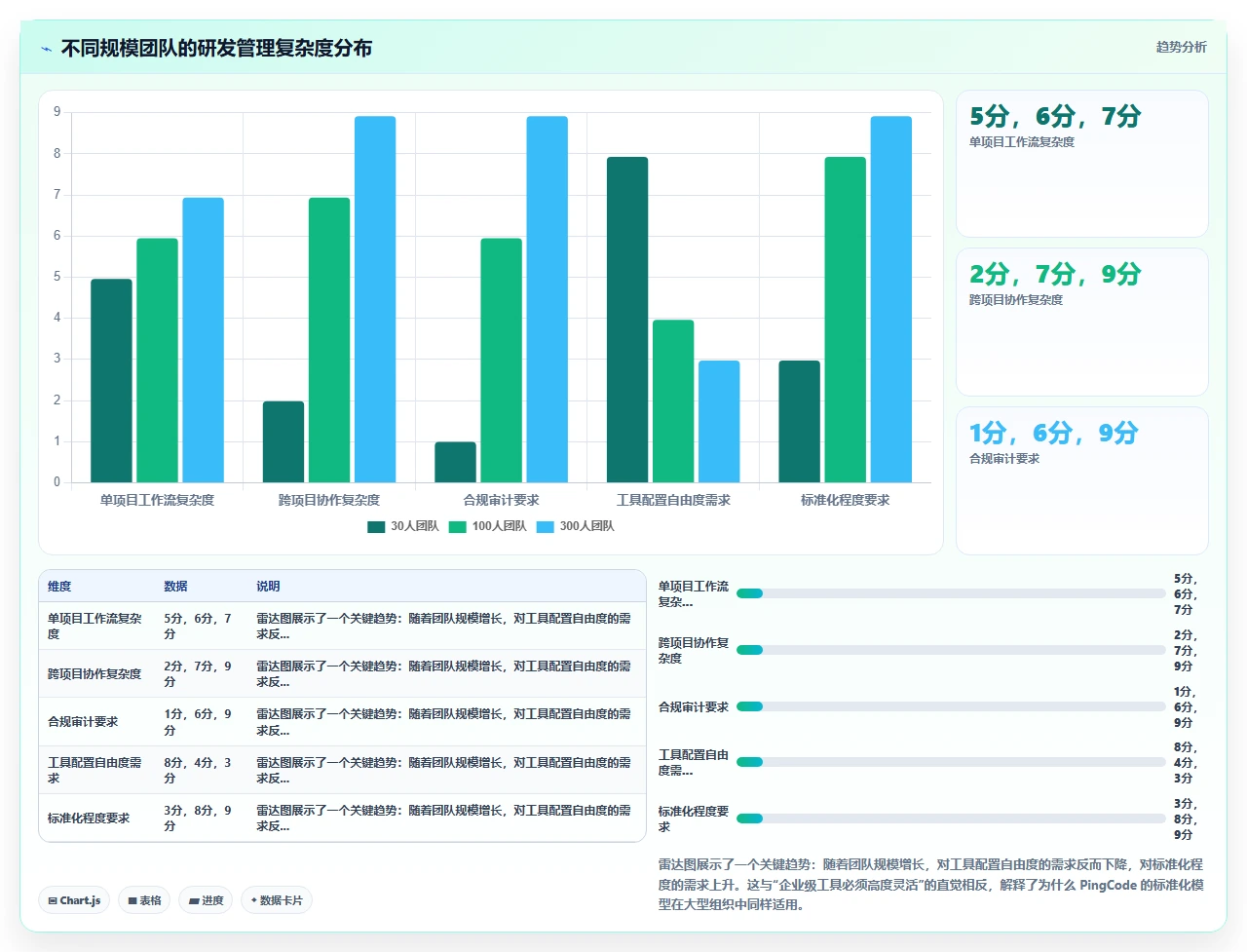Click the 100人团队 bar for 跨项目协作复杂度
Screen dimensions: 1247x952
pos(329,340)
